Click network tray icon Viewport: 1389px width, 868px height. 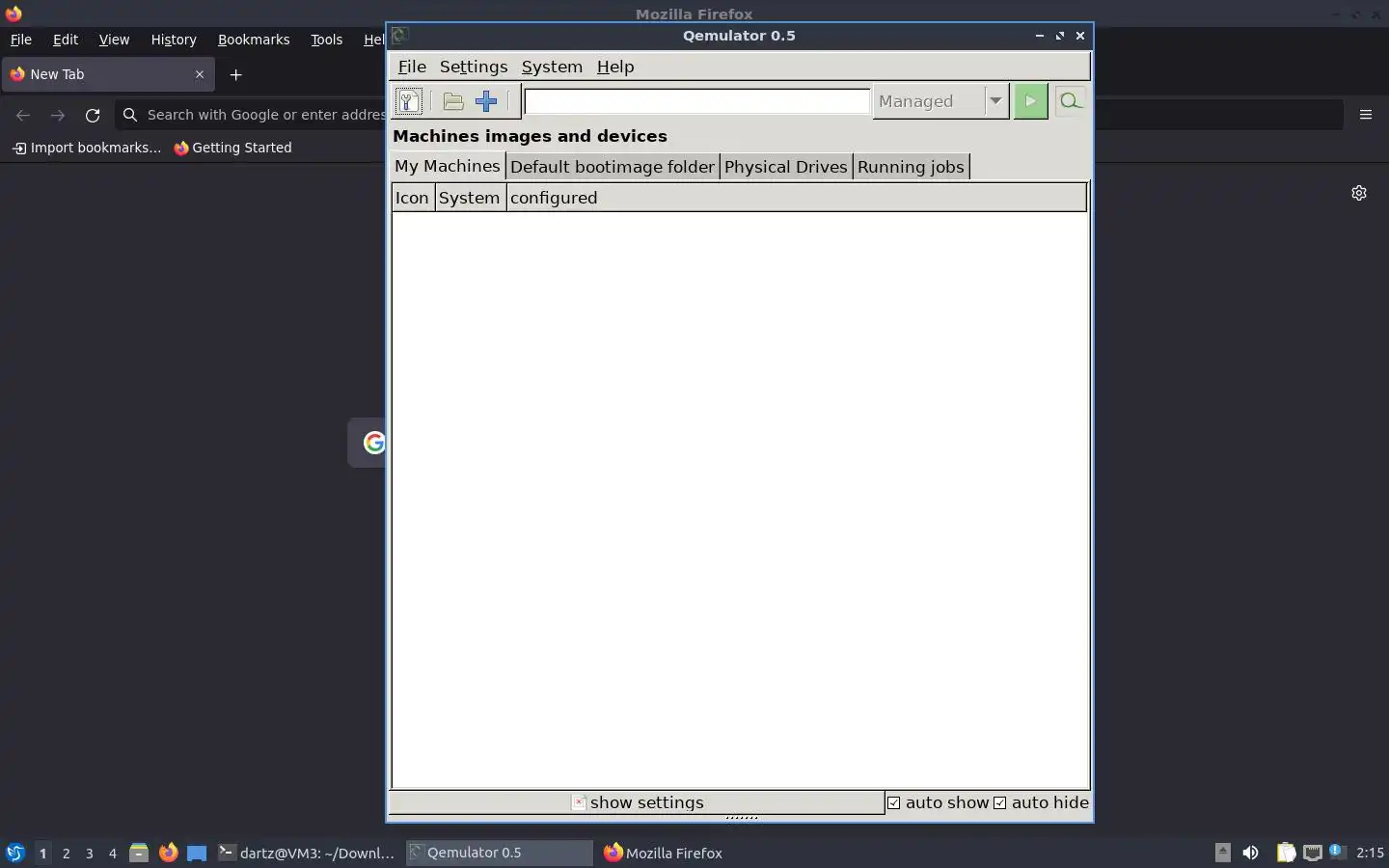click(x=1313, y=853)
